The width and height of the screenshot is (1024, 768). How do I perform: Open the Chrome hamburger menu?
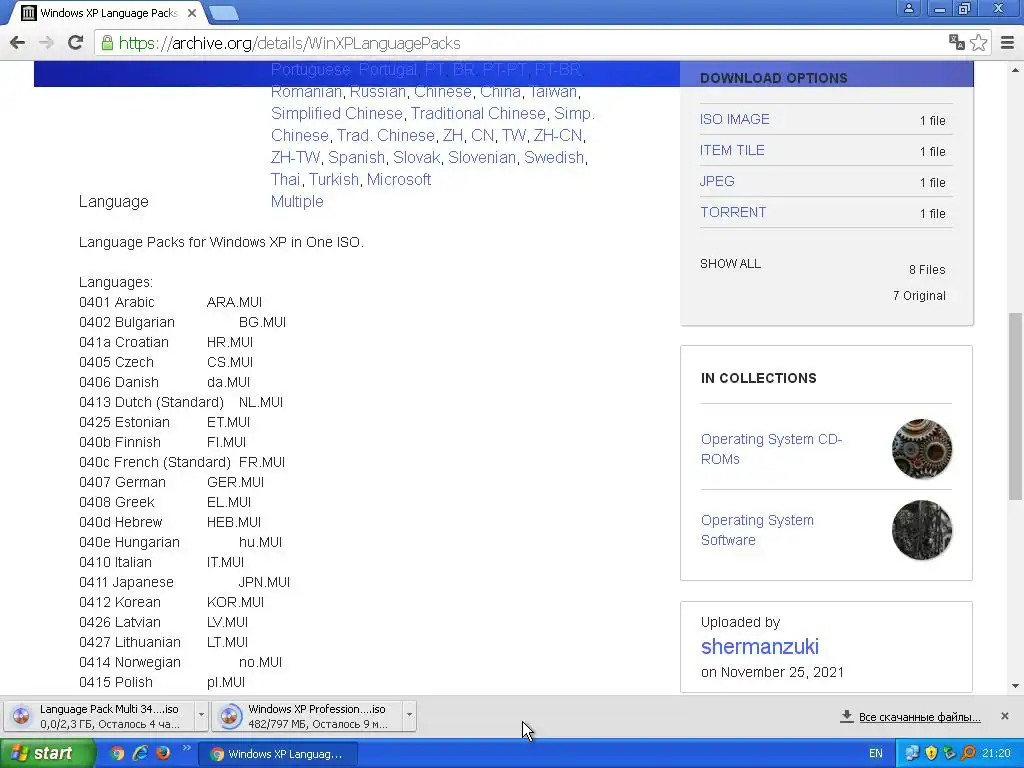[1008, 42]
